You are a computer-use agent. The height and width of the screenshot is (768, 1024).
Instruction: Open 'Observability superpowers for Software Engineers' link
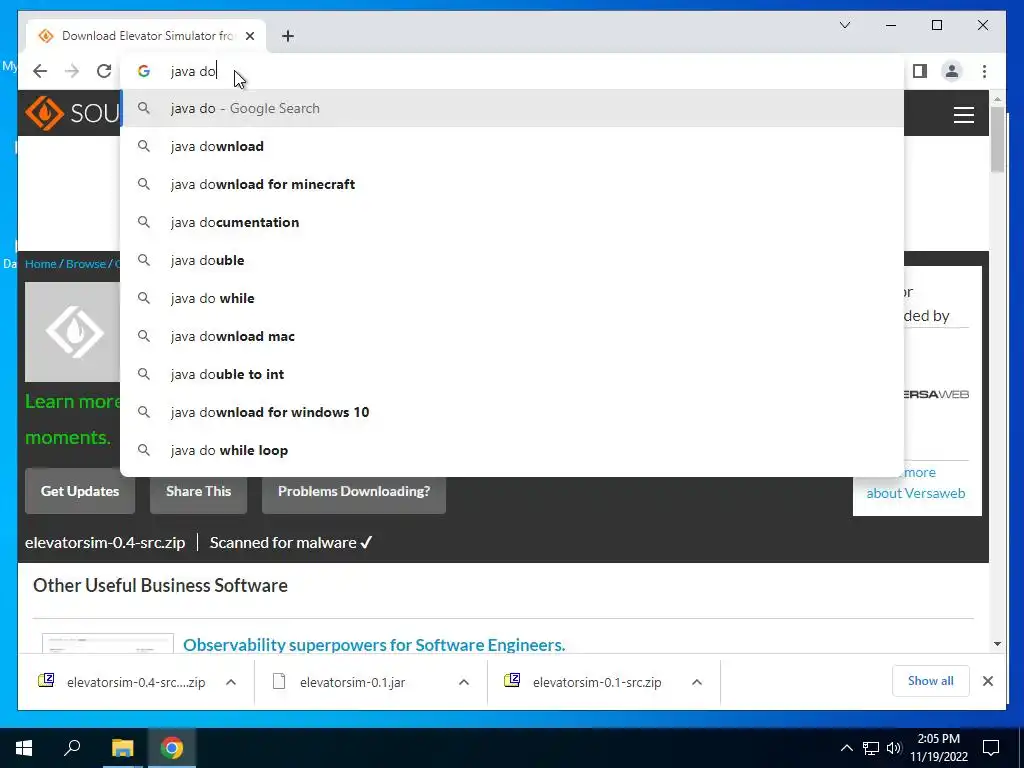click(x=374, y=645)
